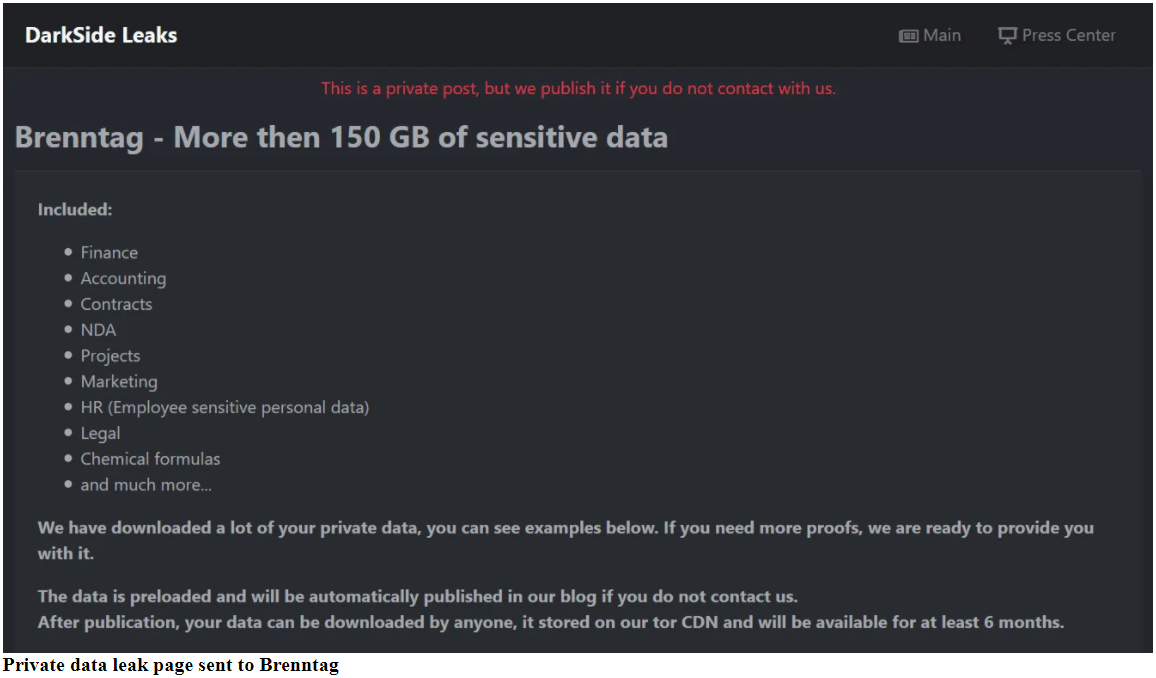Open the Press Center link text

click(x=1068, y=36)
